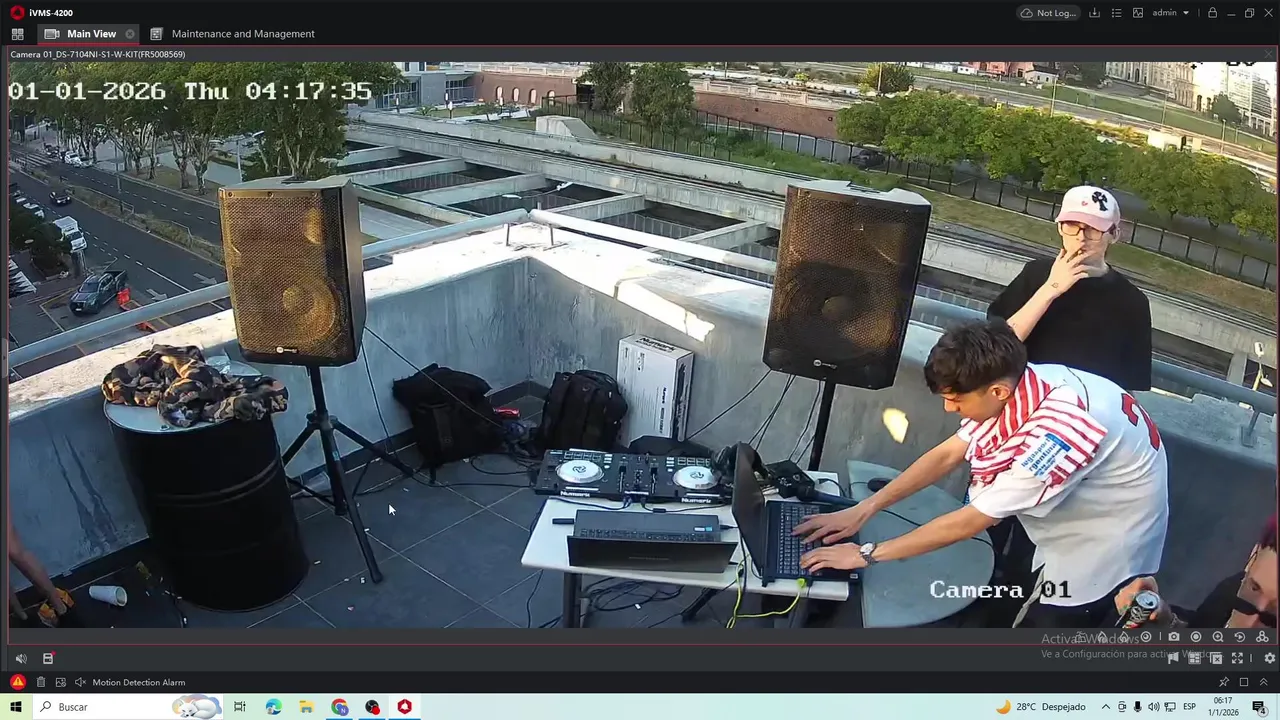
Task: Open File Explorer from taskbar
Action: pos(306,707)
